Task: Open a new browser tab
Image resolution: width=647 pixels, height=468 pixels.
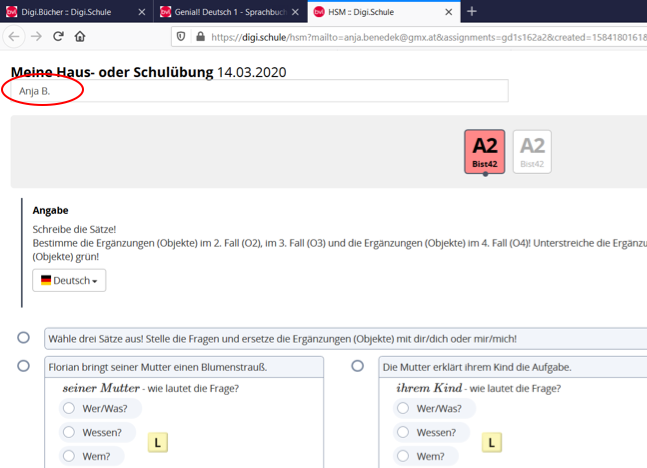Action: point(472,11)
